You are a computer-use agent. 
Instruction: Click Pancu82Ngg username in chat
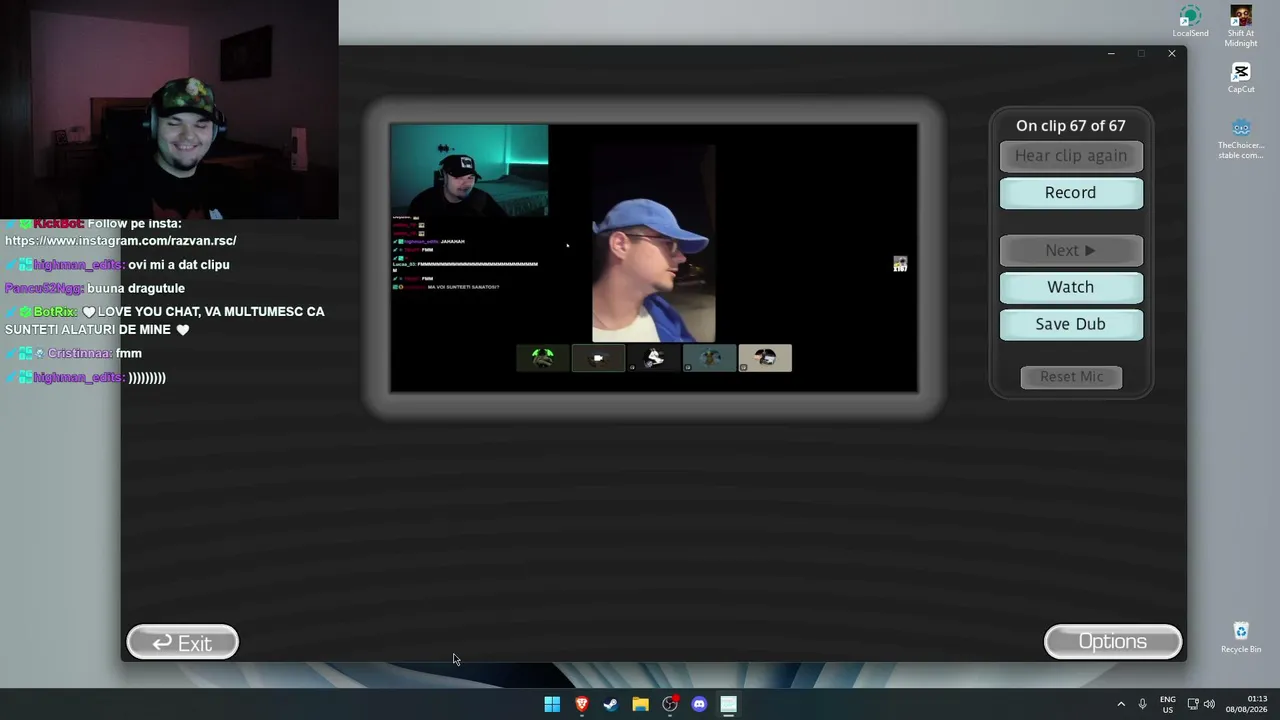coord(43,289)
